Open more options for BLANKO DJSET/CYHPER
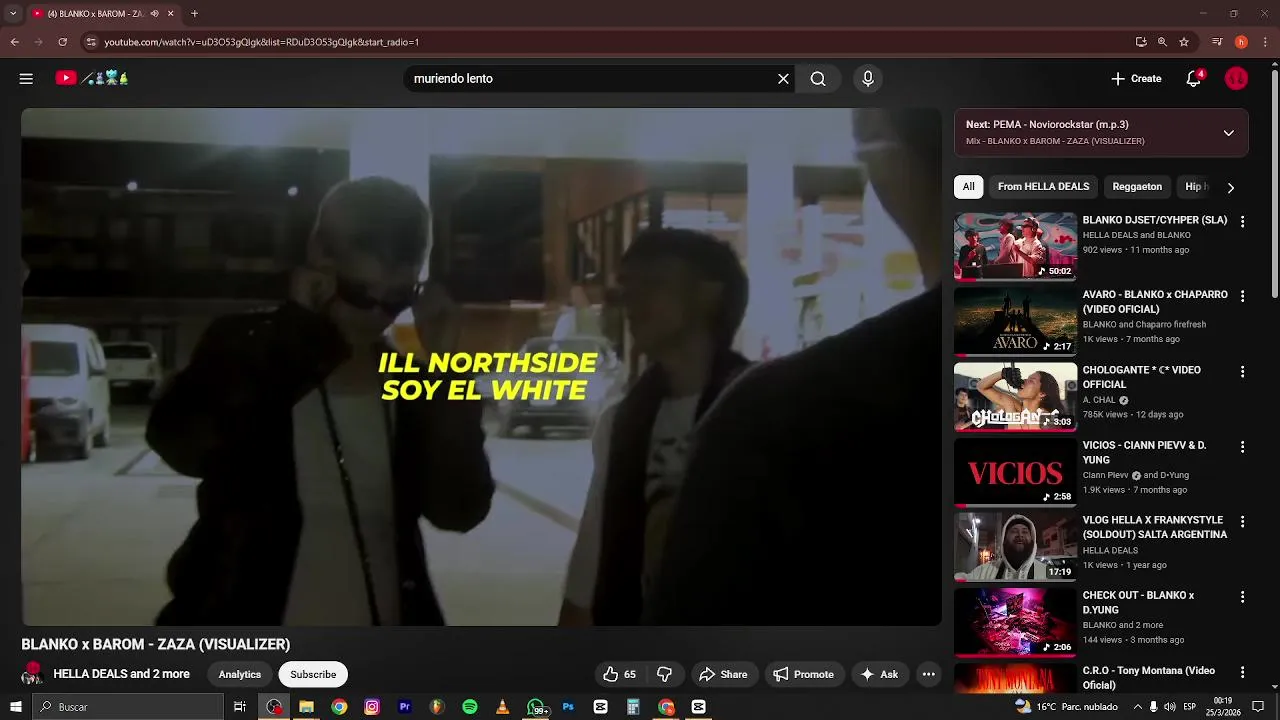Image resolution: width=1280 pixels, height=720 pixels. point(1243,221)
